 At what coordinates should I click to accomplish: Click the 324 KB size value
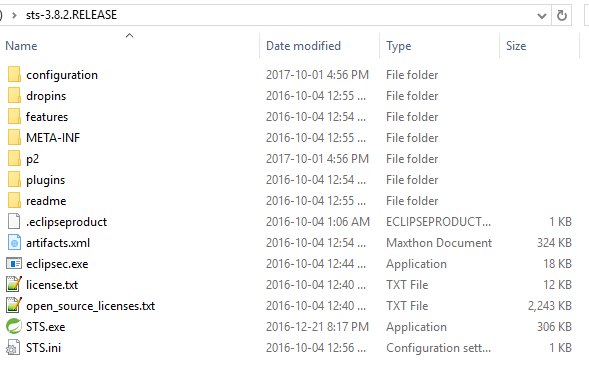(x=554, y=243)
